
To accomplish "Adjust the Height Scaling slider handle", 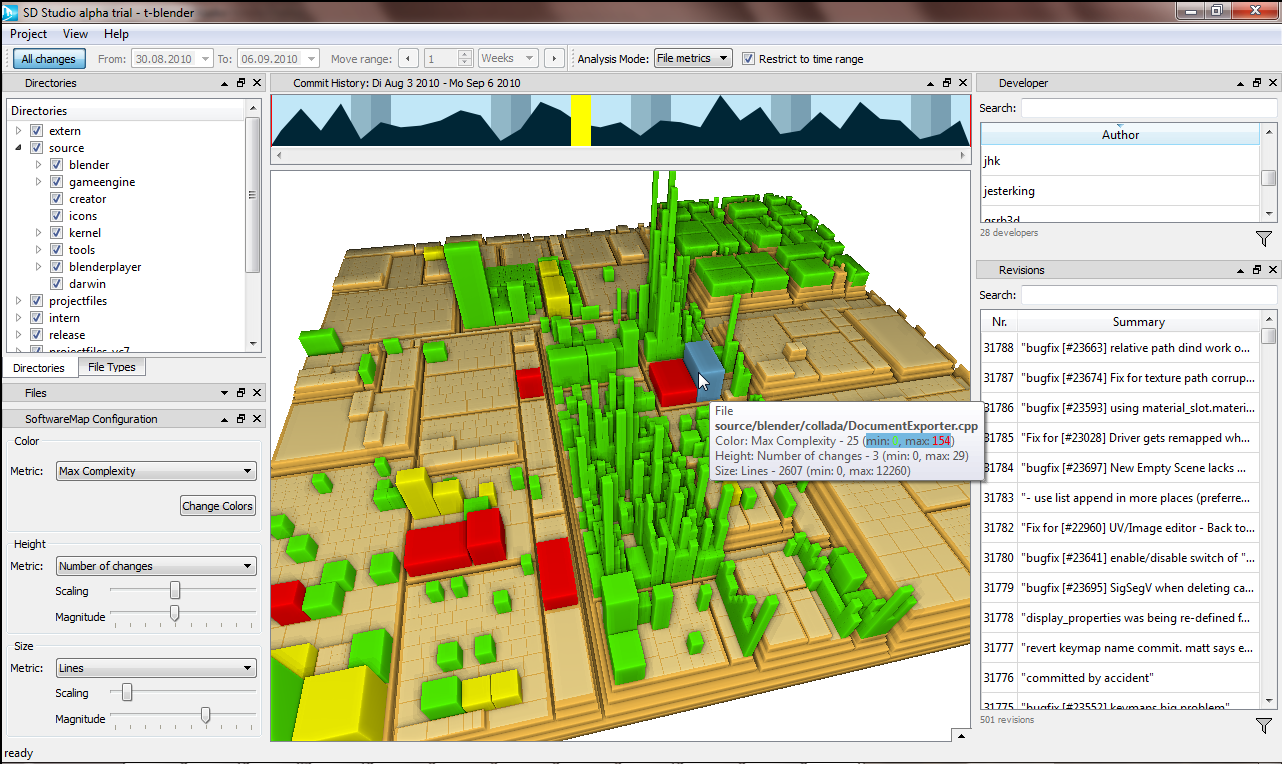I will [x=175, y=591].
